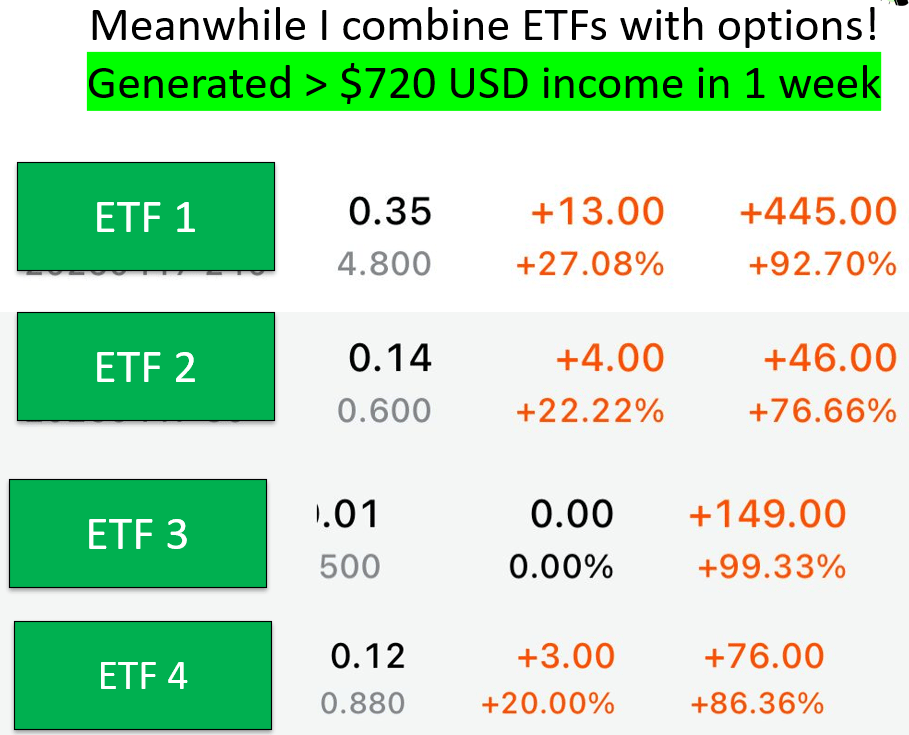The width and height of the screenshot is (909, 735).
Task: Click the ETF 1 green label box
Action: coord(146,217)
